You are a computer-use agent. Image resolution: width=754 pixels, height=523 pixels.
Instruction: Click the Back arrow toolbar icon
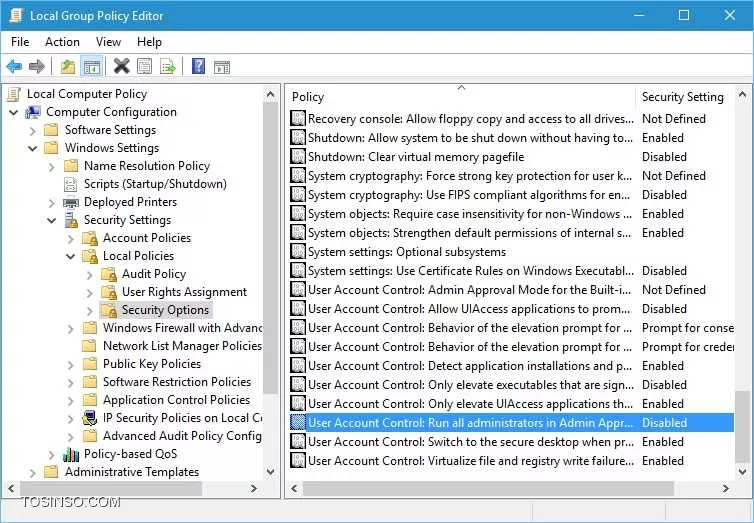pos(14,66)
